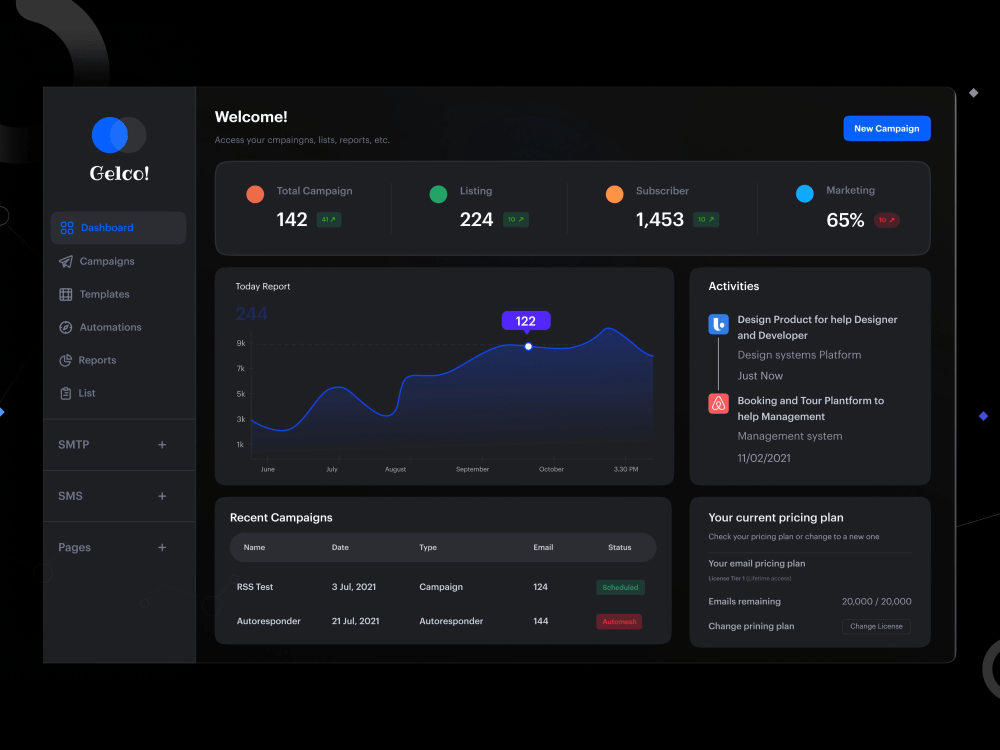Screen dimensions: 1000x750
Task: Click the Scheduled status badge
Action: pos(620,587)
